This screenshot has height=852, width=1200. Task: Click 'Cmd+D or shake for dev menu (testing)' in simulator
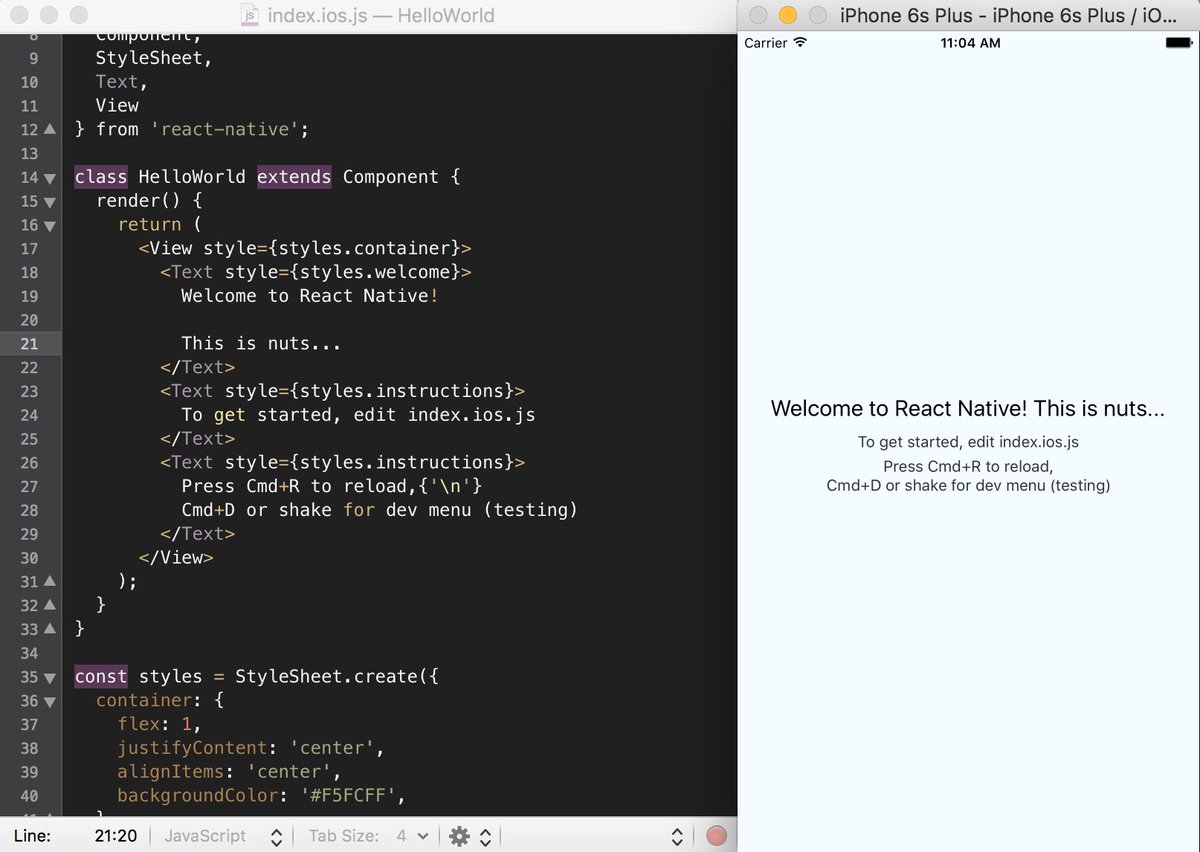tap(968, 486)
